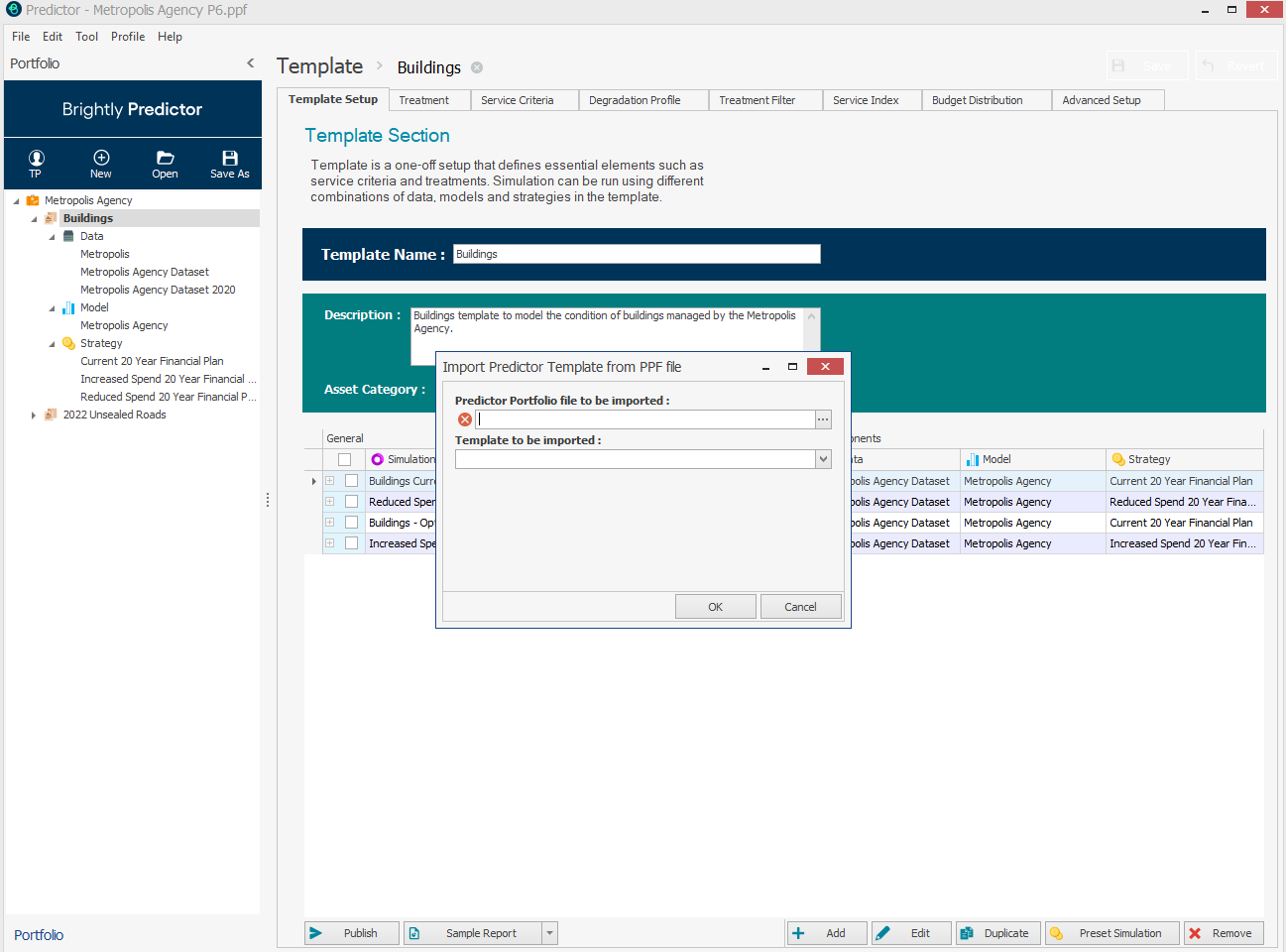Click the Open folder icon

point(166,159)
